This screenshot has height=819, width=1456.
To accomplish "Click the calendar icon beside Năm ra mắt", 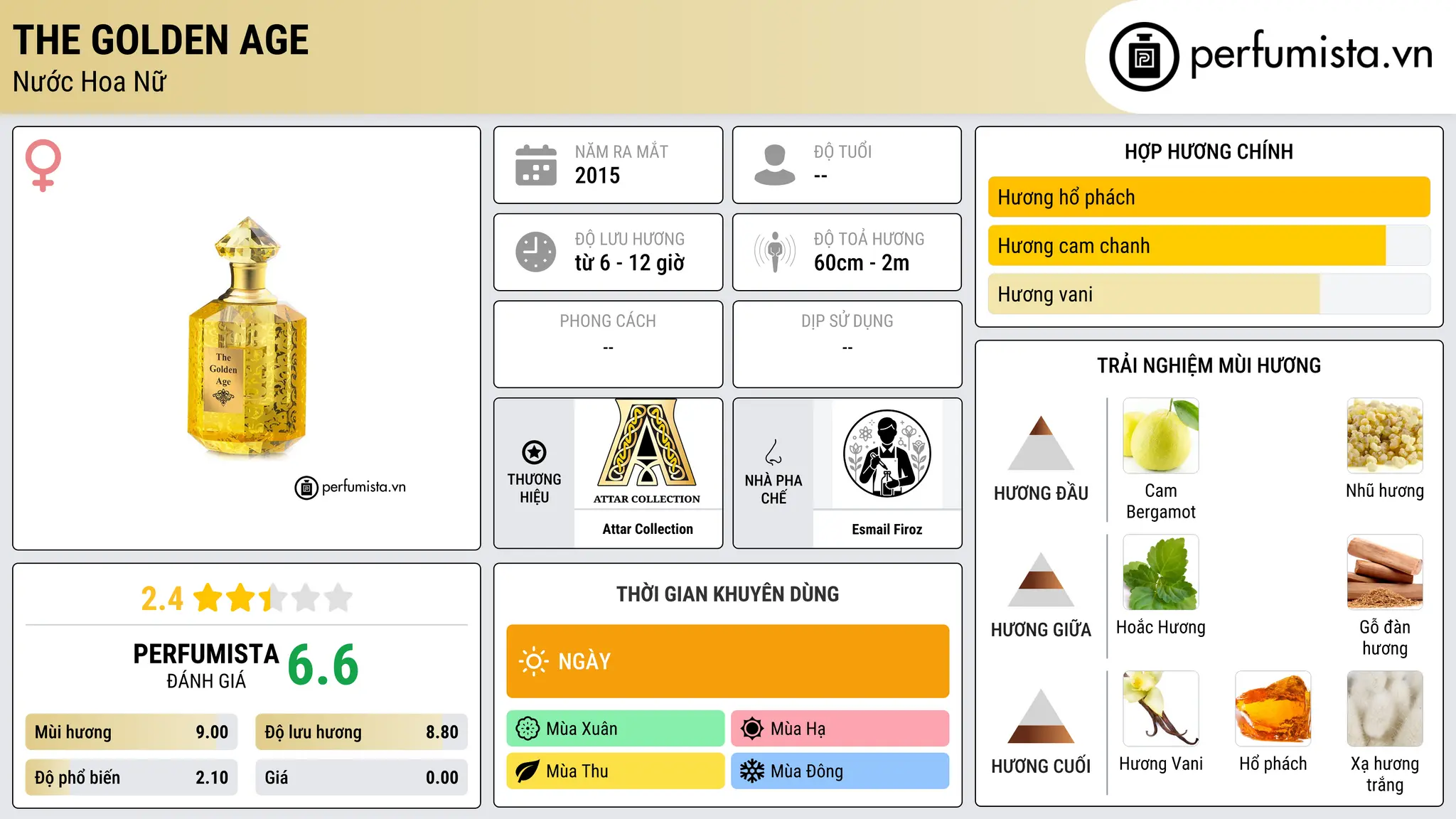I will coord(536,165).
